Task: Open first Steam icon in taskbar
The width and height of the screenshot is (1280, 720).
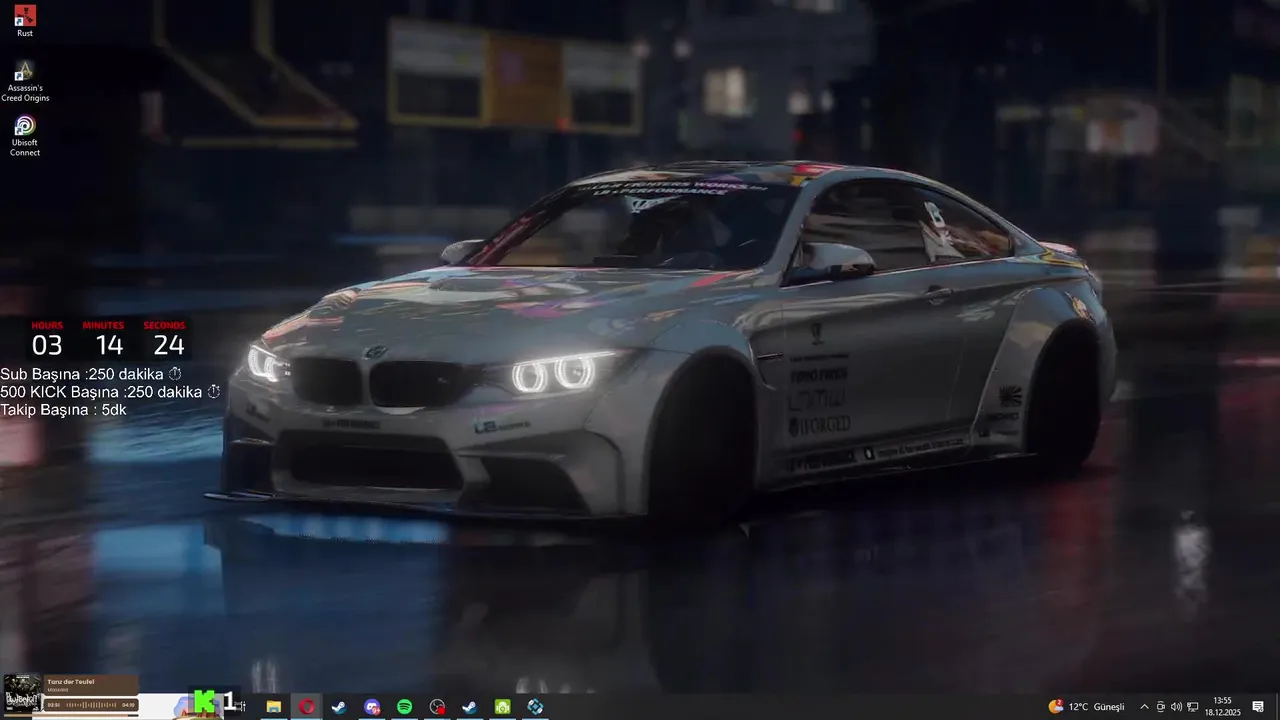Action: [x=339, y=707]
